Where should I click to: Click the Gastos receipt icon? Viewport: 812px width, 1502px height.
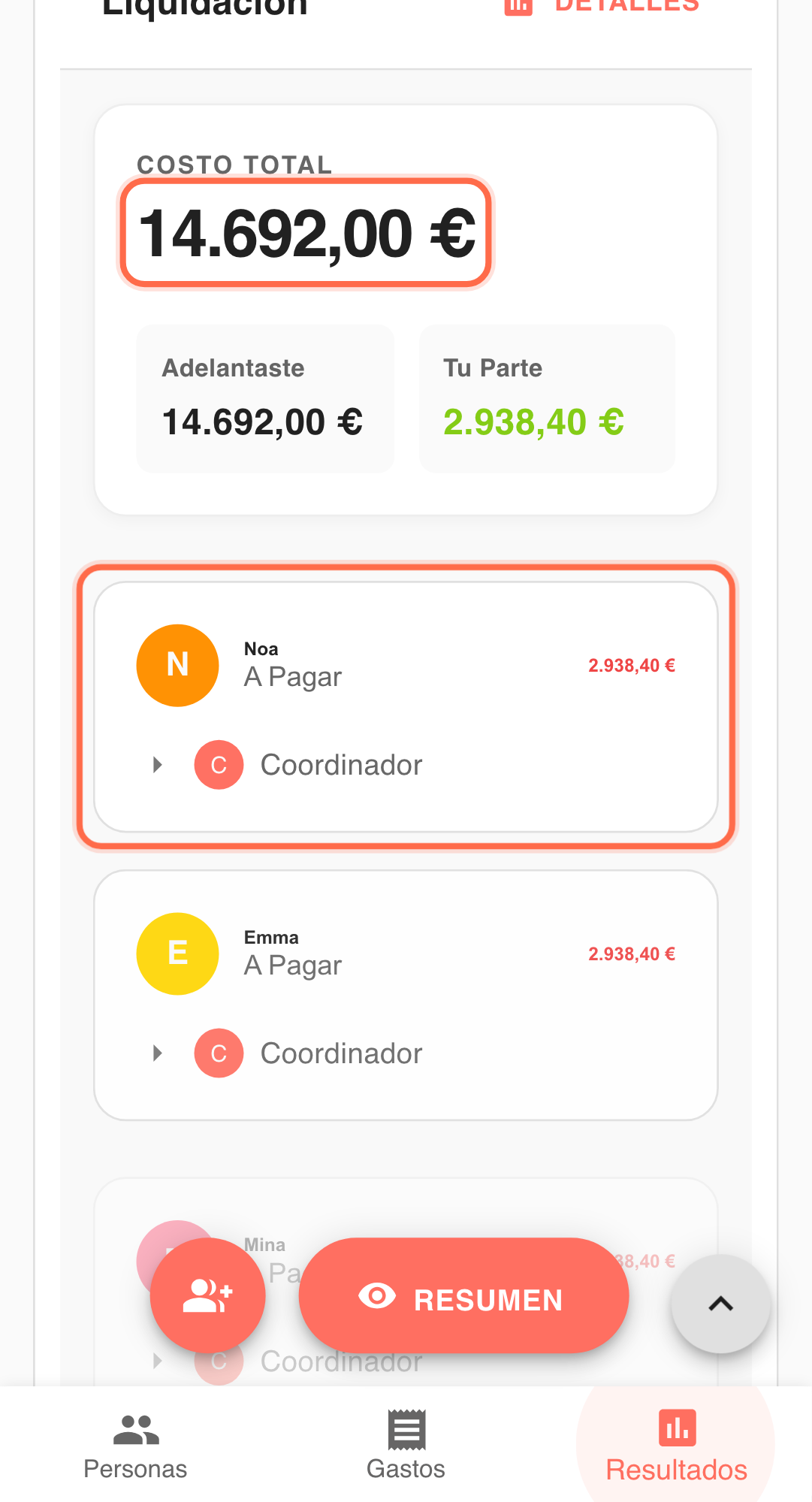(406, 1429)
